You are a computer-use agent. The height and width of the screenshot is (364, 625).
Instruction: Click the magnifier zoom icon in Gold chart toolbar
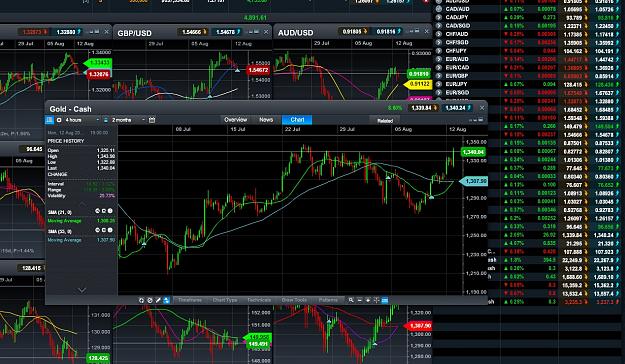pyautogui.click(x=351, y=300)
